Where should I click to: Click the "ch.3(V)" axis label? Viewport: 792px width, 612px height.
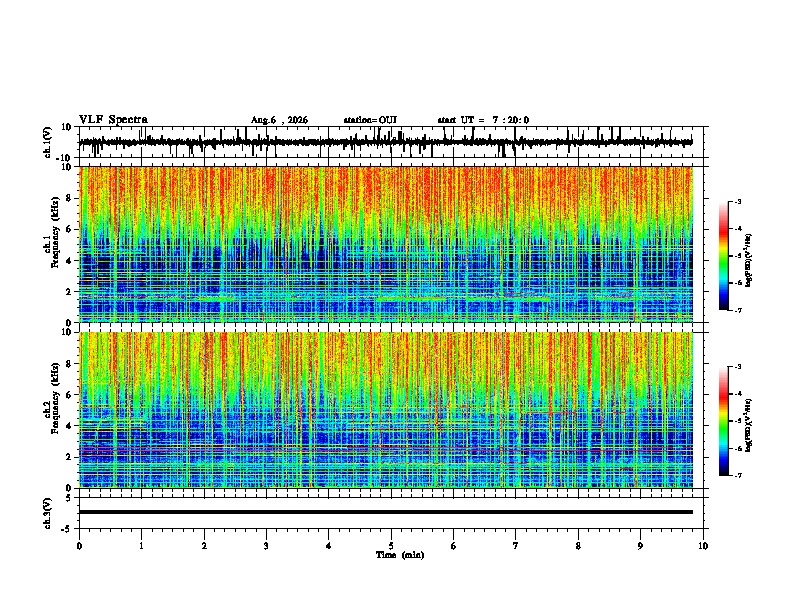(x=47, y=514)
